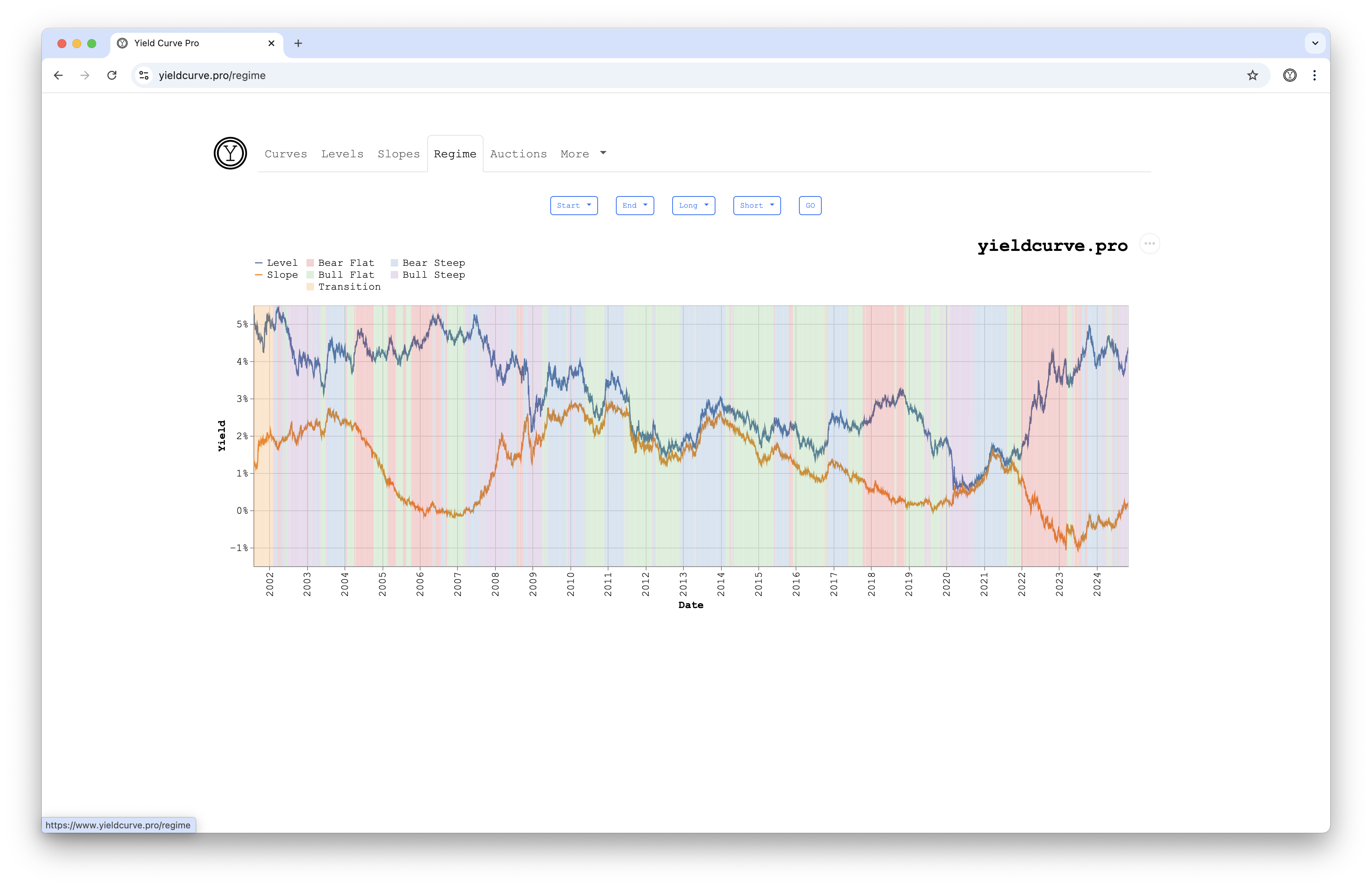This screenshot has height=888, width=1372.
Task: Click the 2008 label on the date axis
Action: [495, 584]
